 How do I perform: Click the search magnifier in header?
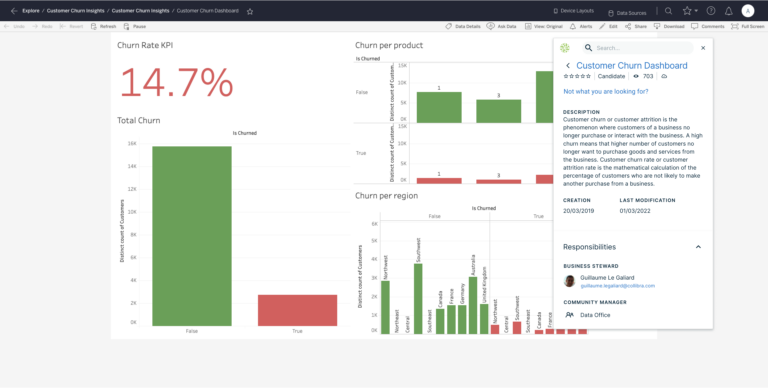[668, 11]
